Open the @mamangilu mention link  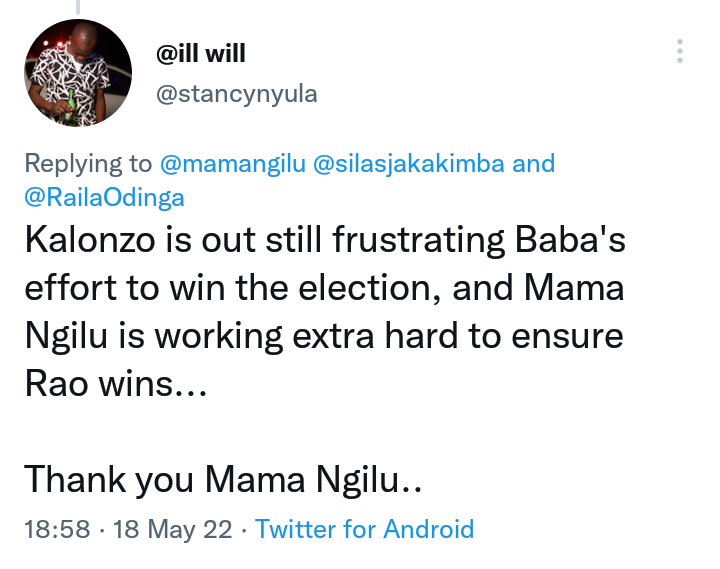pos(233,163)
